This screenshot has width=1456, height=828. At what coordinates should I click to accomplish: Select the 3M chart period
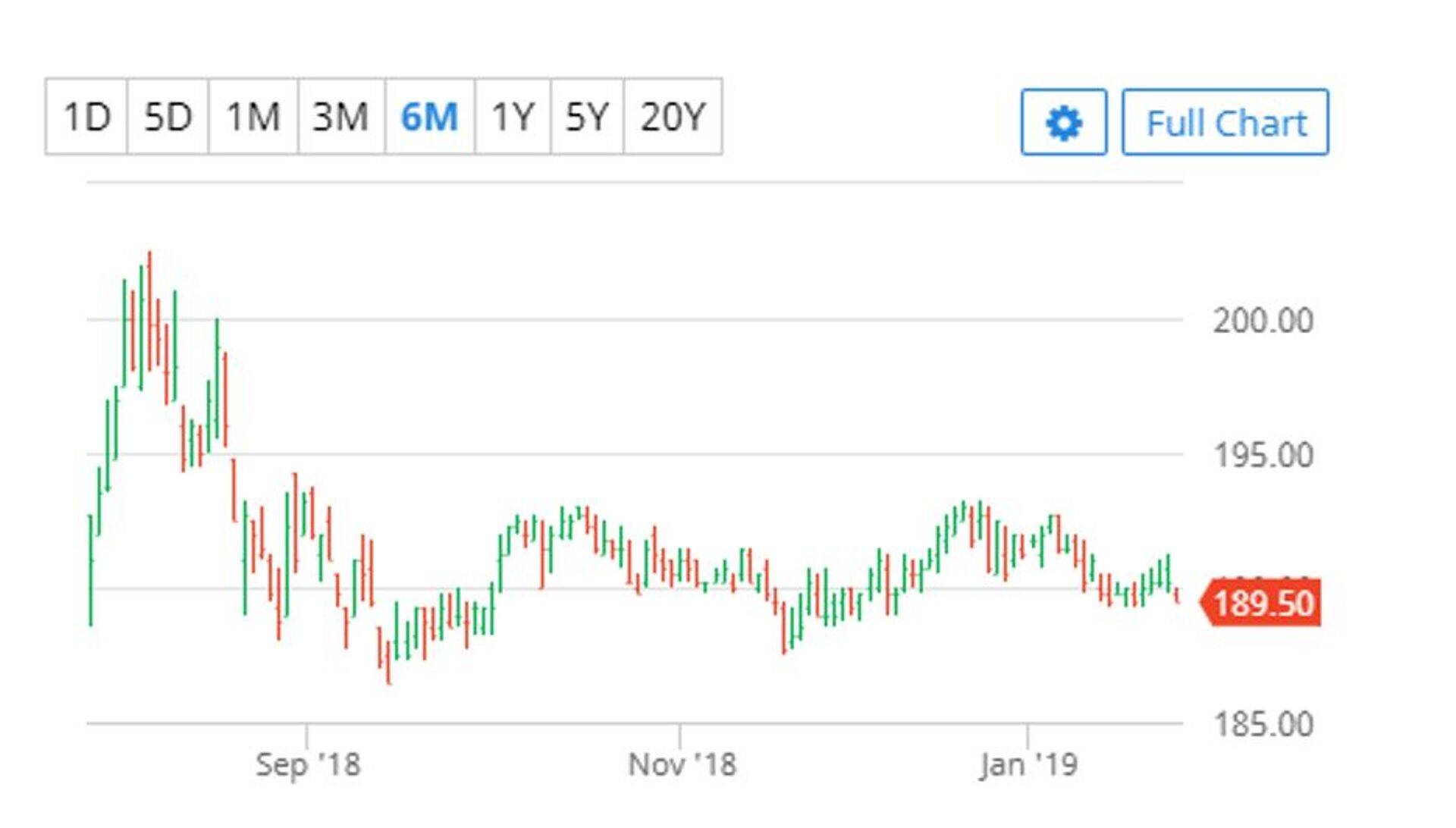[340, 118]
